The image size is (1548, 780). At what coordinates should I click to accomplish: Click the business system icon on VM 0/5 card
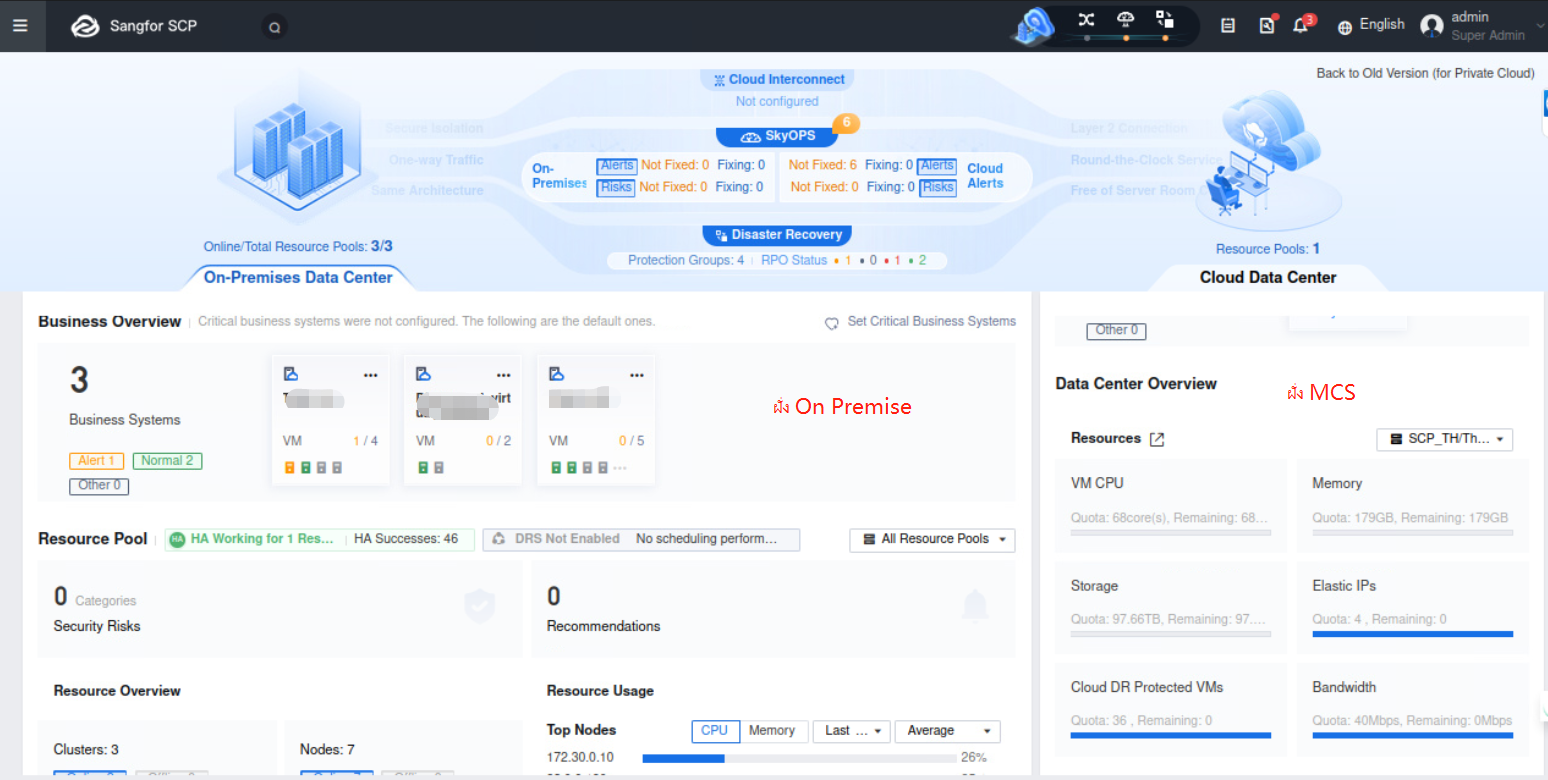(557, 374)
